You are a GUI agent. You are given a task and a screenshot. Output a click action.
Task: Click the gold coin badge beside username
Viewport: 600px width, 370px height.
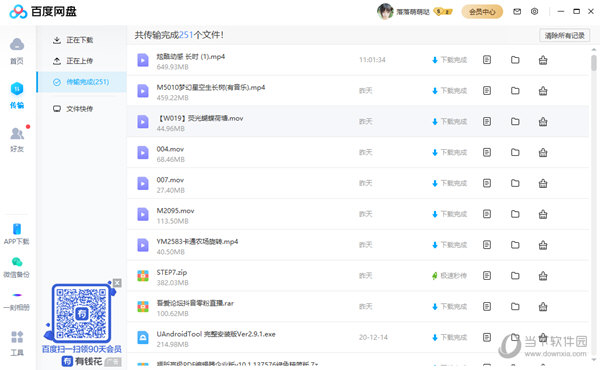tap(443, 12)
